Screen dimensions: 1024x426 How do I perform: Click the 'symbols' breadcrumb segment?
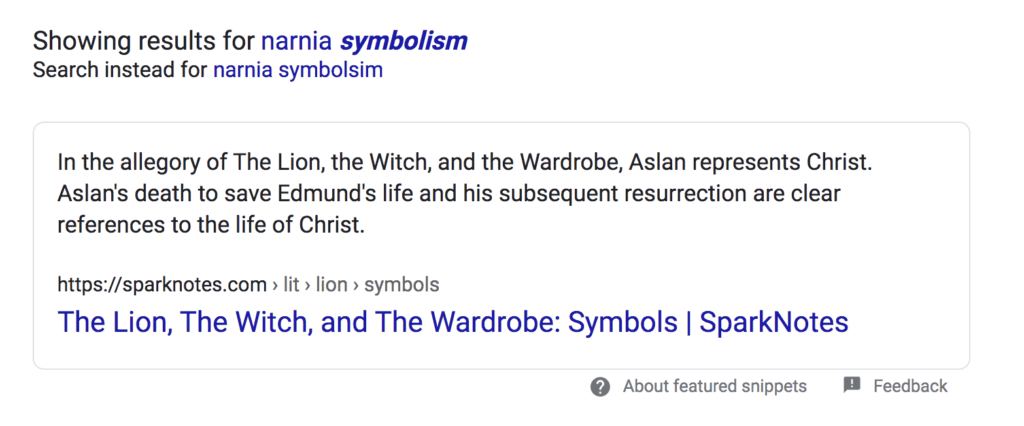[401, 285]
